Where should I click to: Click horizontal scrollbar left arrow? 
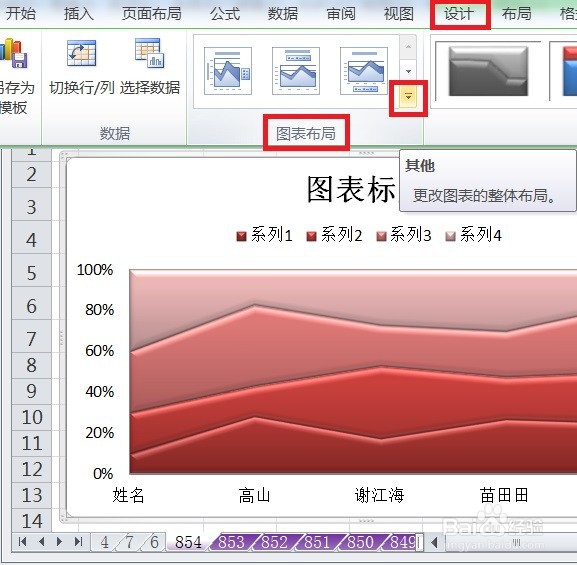[x=435, y=542]
